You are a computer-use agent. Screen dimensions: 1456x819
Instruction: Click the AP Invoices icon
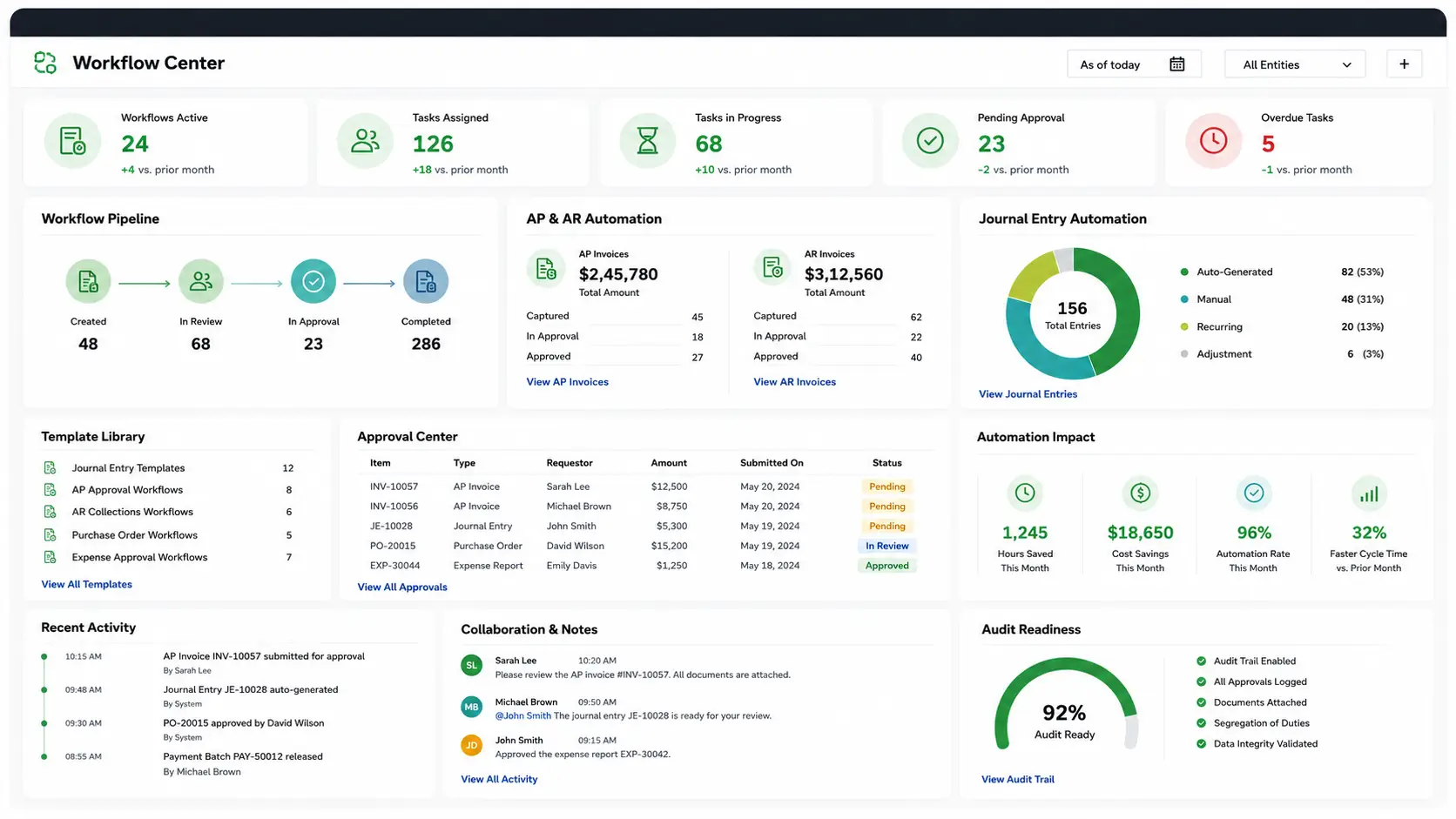(x=546, y=269)
